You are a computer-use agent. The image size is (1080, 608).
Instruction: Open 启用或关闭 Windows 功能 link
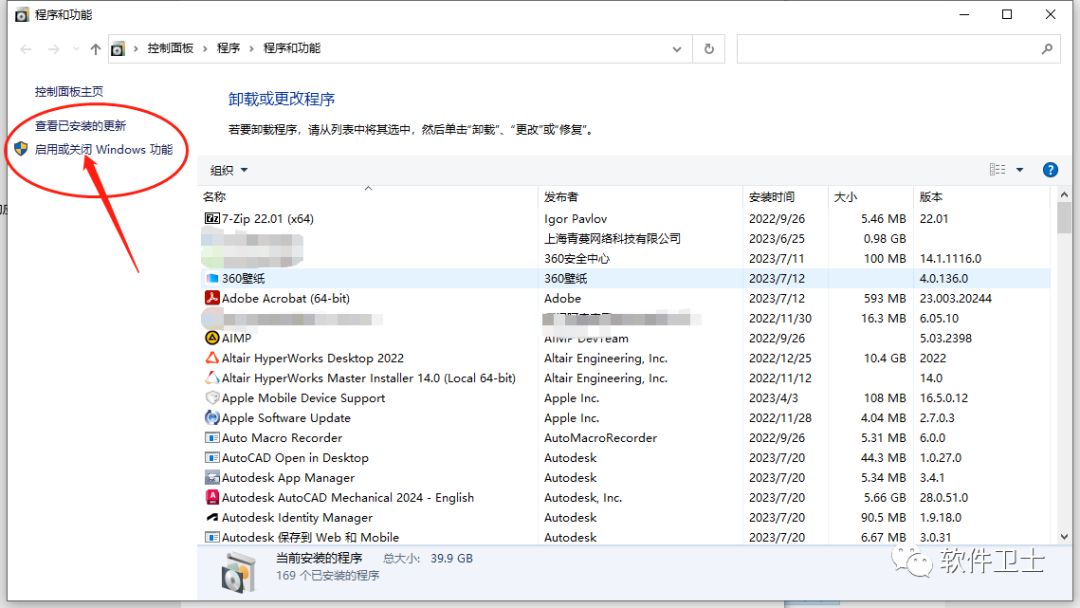(x=103, y=149)
